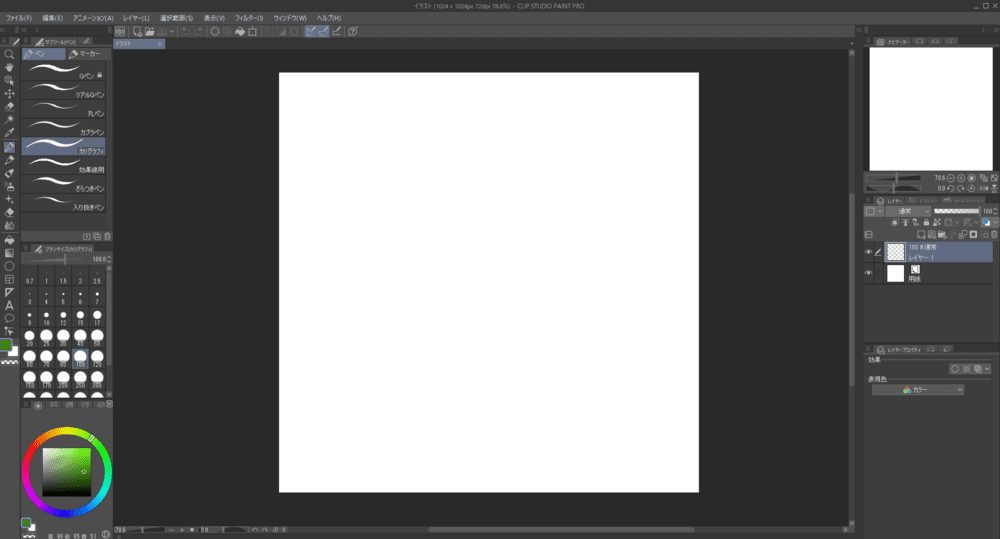Viewport: 1000px width, 539px height.
Task: Select the Text tool
Action: [9, 306]
